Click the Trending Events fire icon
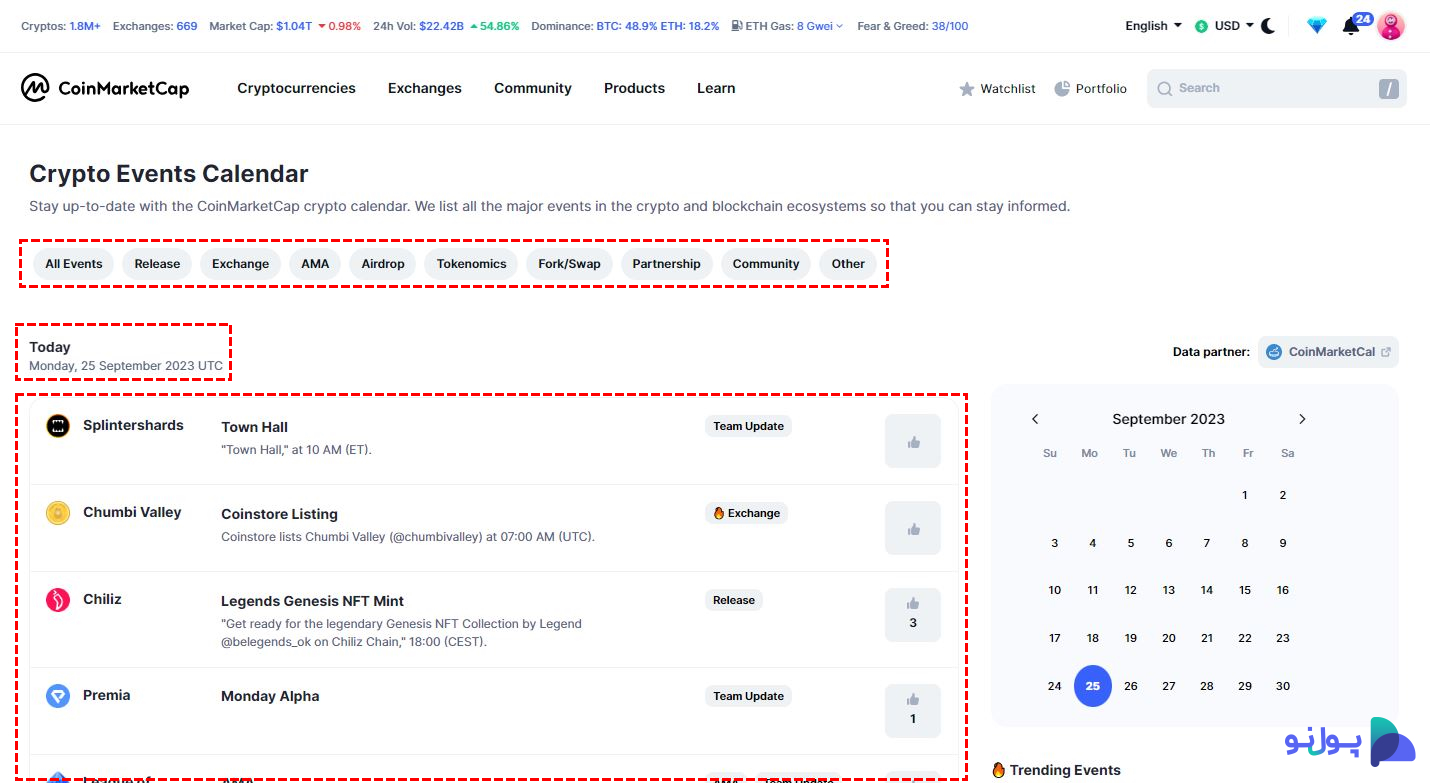This screenshot has width=1430, height=783. pos(998,770)
